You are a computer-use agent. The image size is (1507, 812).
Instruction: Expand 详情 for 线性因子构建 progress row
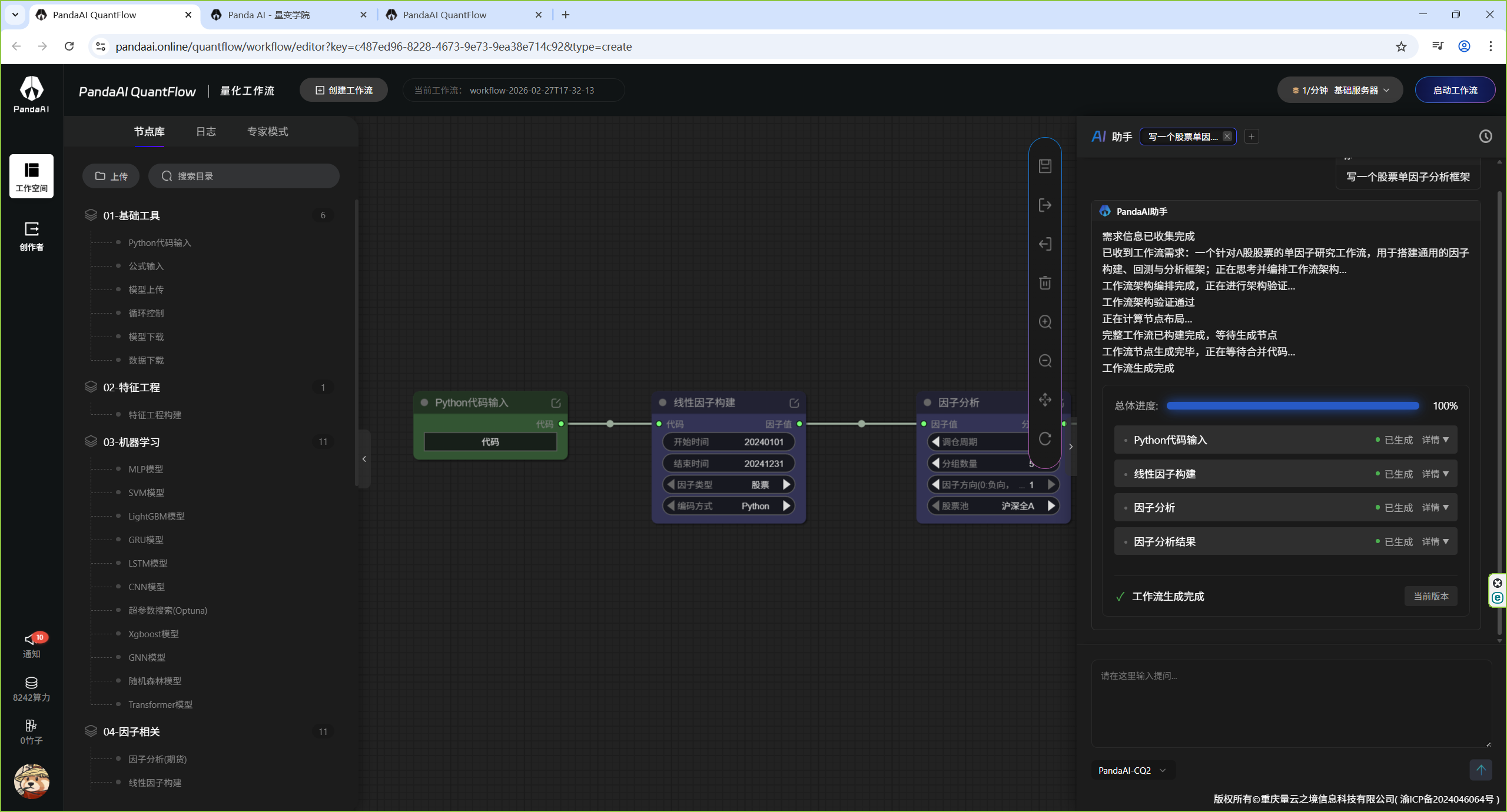pyautogui.click(x=1435, y=474)
